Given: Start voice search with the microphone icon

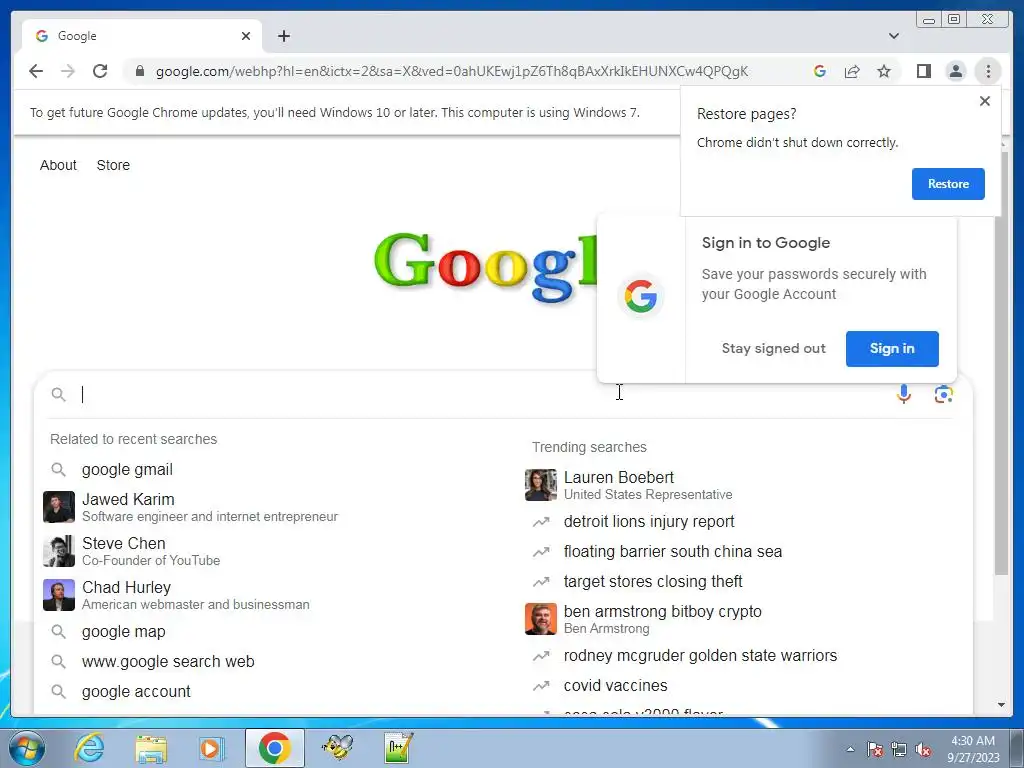Looking at the screenshot, I should 904,394.
